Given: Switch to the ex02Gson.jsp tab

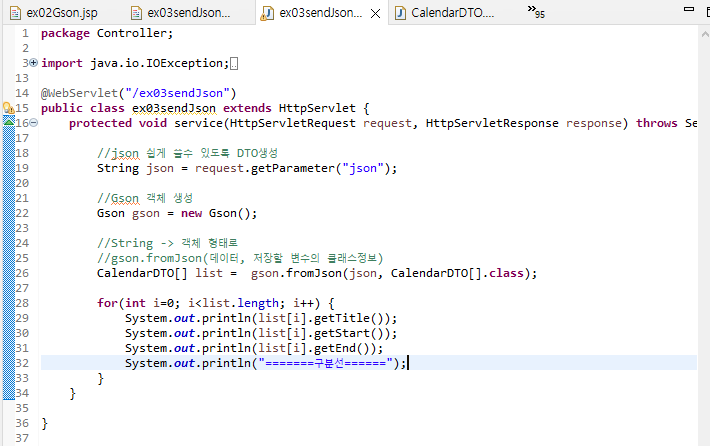Looking at the screenshot, I should click(62, 13).
